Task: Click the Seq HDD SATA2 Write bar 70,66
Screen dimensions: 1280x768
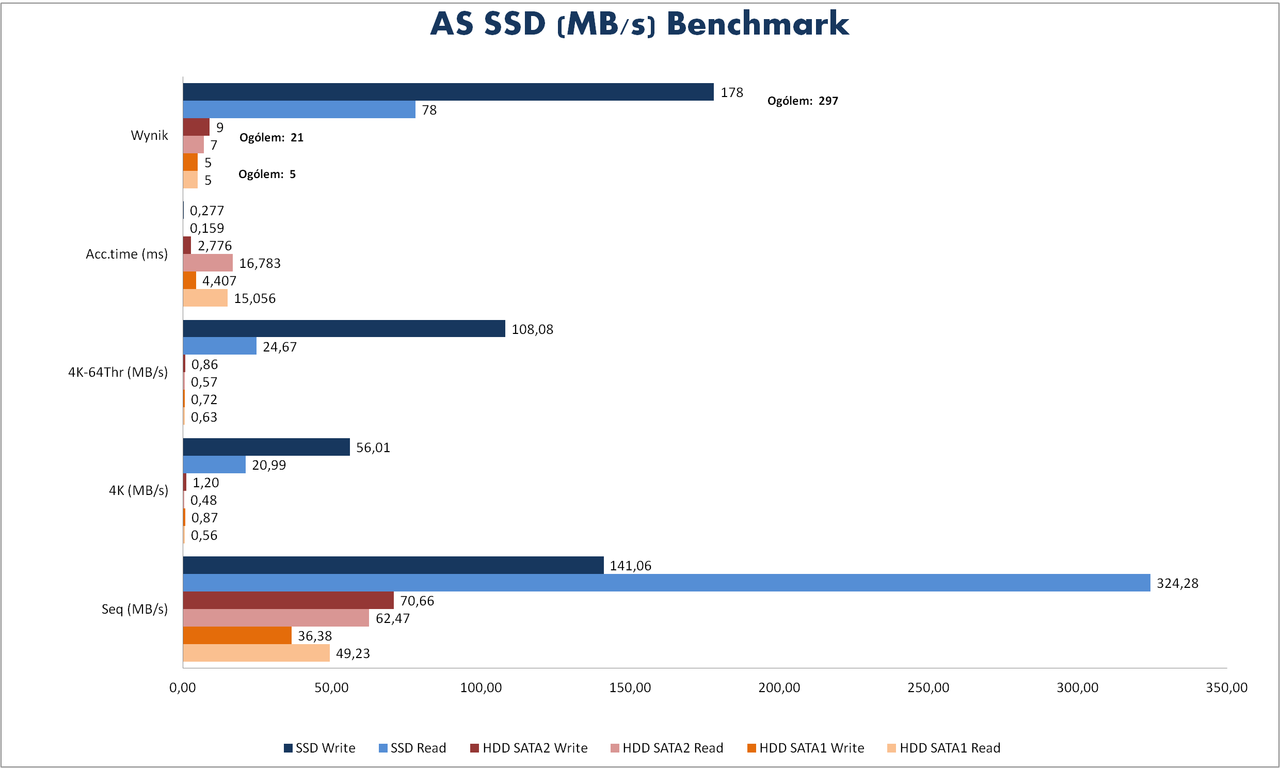Action: point(288,600)
